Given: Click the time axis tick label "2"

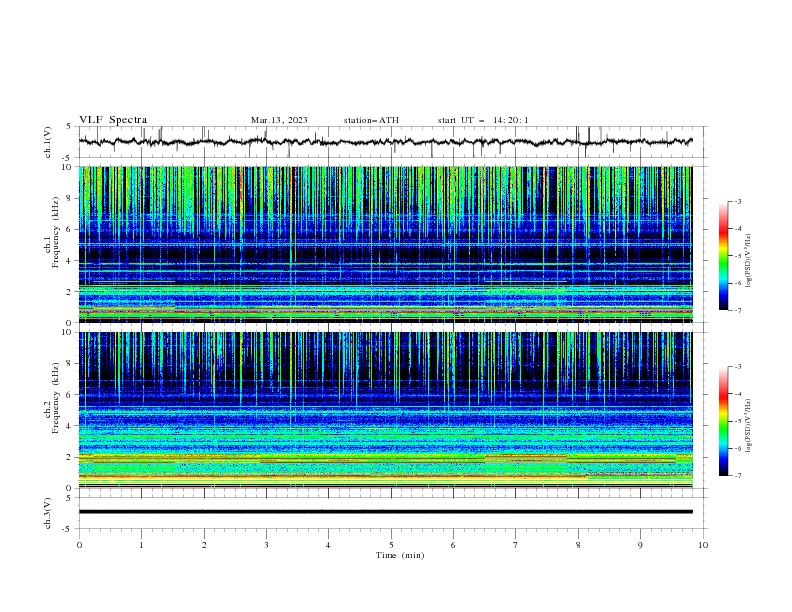Looking at the screenshot, I should tap(204, 545).
